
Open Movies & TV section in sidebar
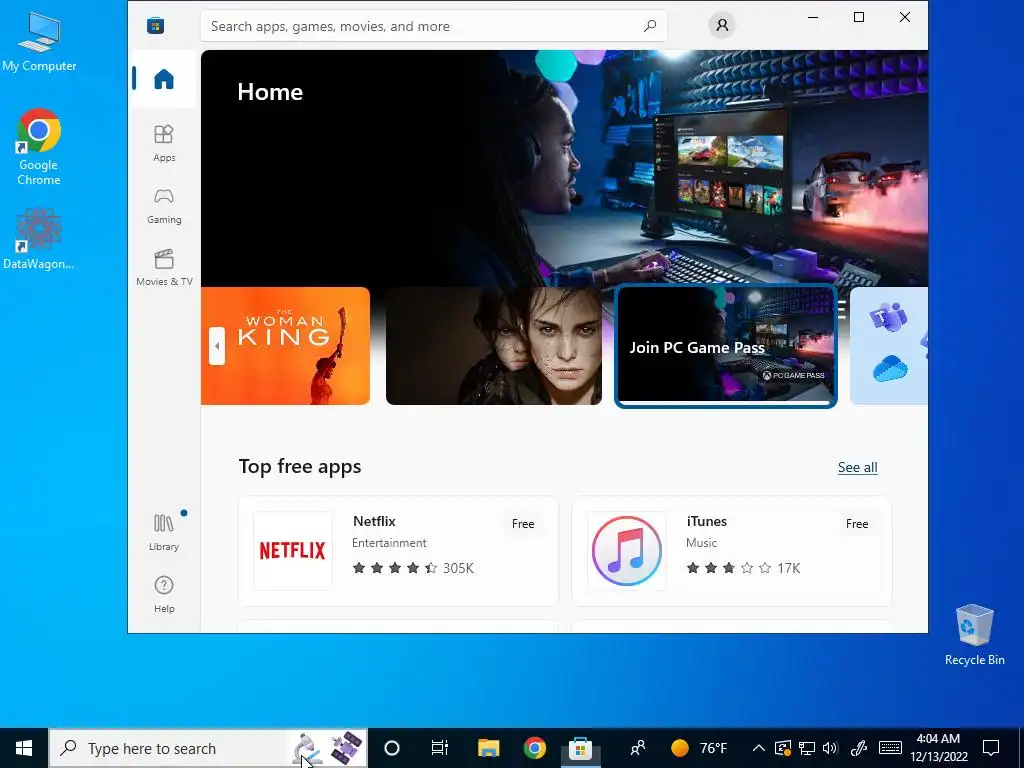164,268
